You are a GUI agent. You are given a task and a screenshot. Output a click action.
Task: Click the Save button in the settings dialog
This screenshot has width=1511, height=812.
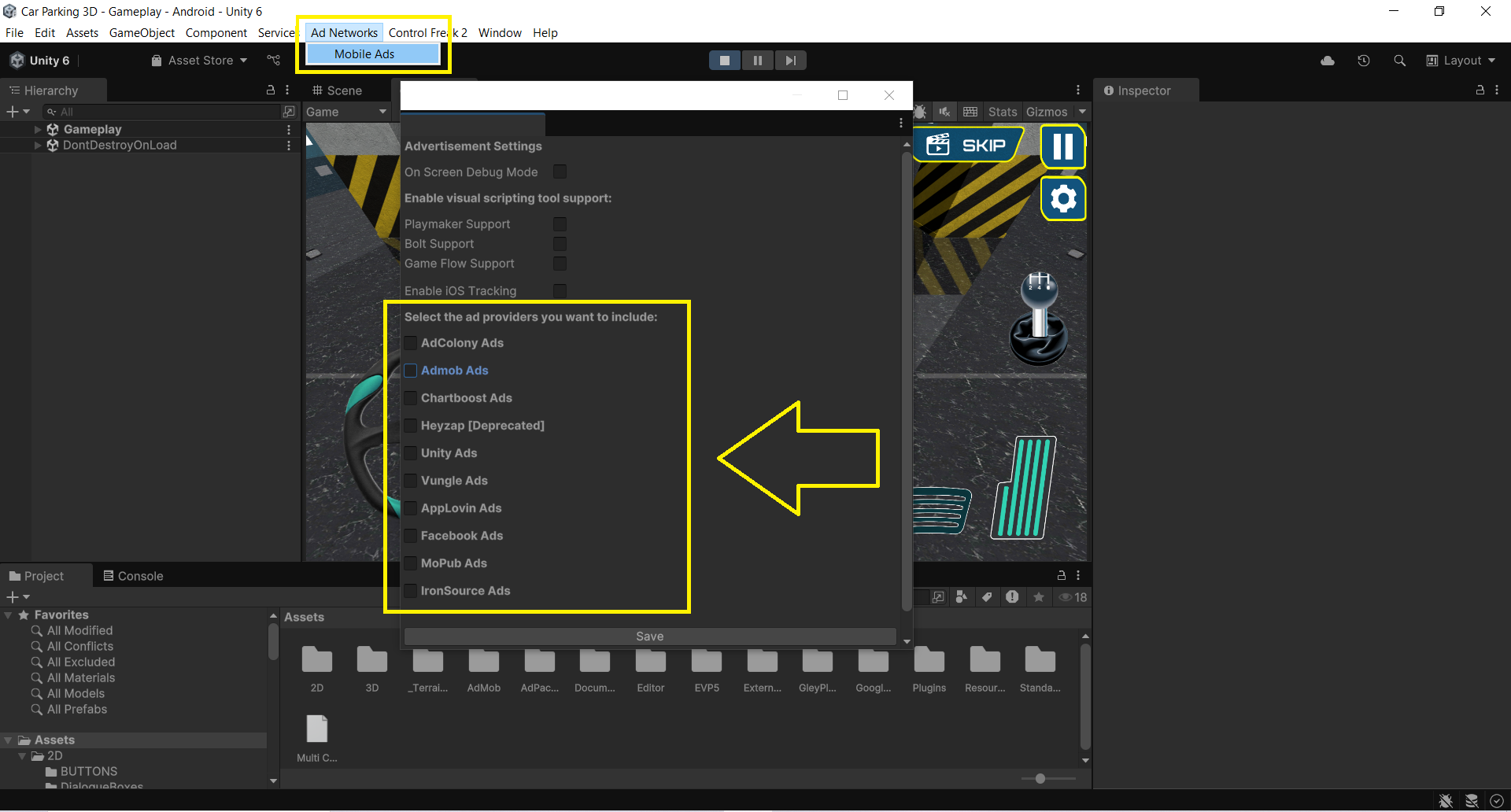tap(649, 636)
